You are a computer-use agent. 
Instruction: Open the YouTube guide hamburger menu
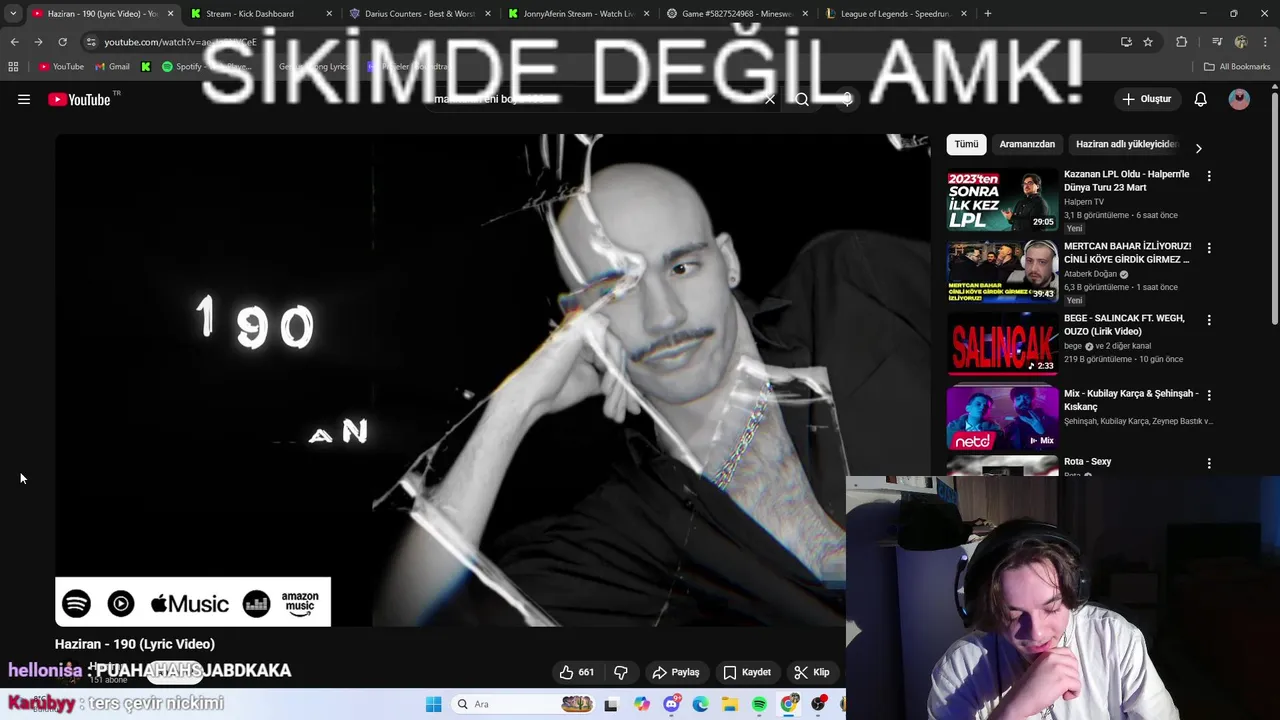[24, 99]
